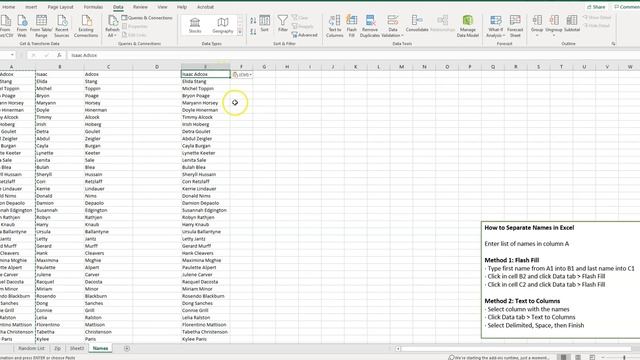Image resolution: width=640 pixels, height=360 pixels.
Task: Switch to Normal view in status bar
Action: click(563, 358)
